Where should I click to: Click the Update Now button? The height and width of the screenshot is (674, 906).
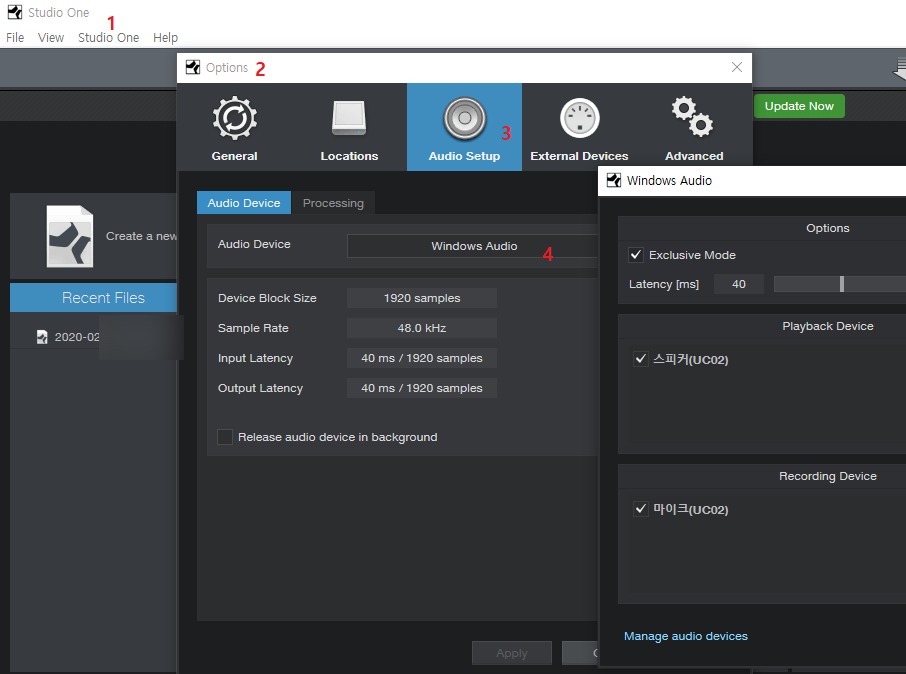pyautogui.click(x=799, y=106)
